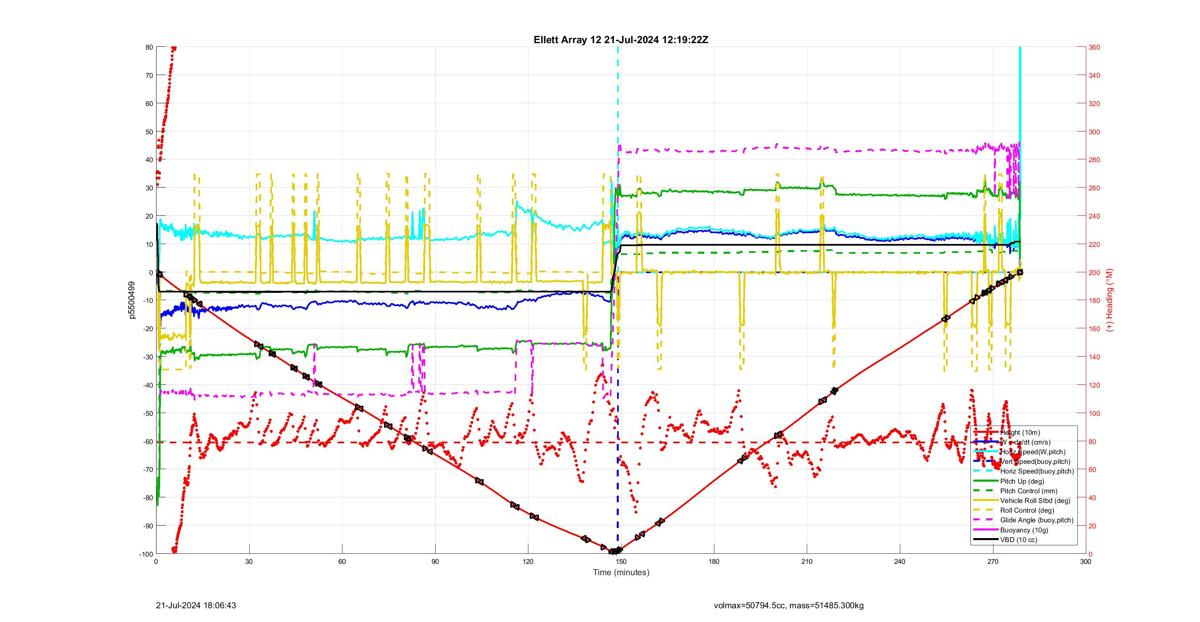Screen dimensions: 1200x622
Task: Click the 'Horiz Speed(buoy,pitch)' legend entry
Action: coord(1037,471)
